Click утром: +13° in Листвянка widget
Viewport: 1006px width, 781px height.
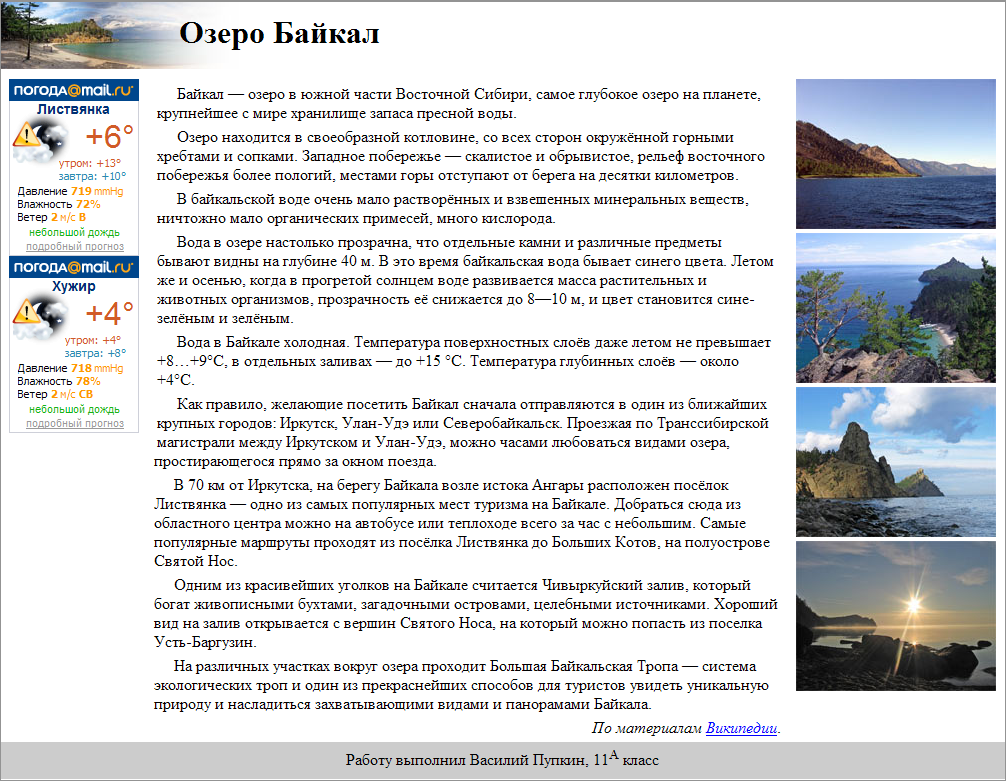(x=90, y=163)
